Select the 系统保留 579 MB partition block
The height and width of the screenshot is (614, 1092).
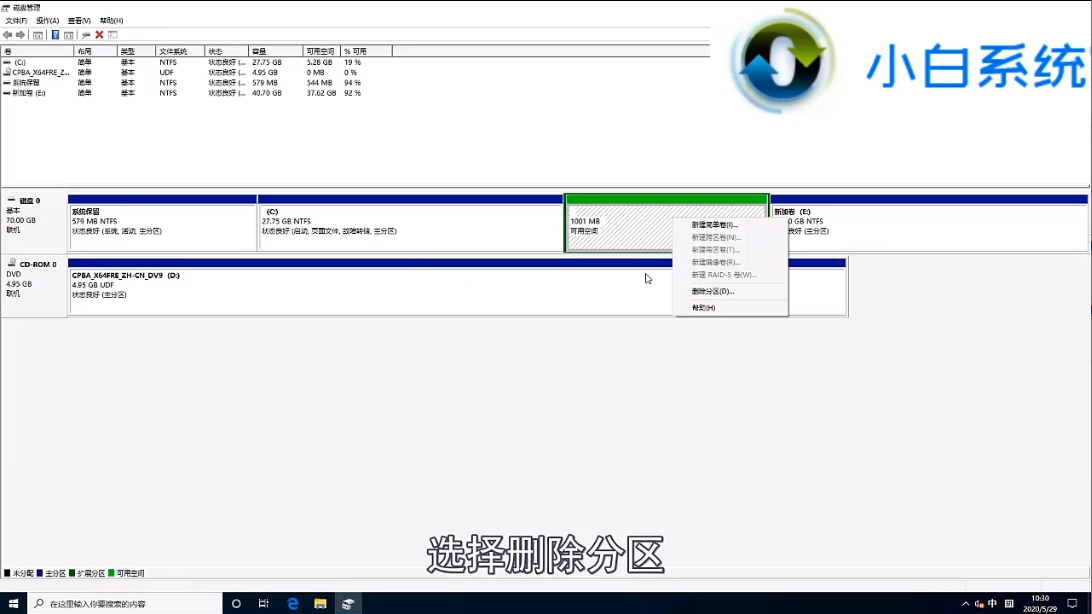[162, 223]
